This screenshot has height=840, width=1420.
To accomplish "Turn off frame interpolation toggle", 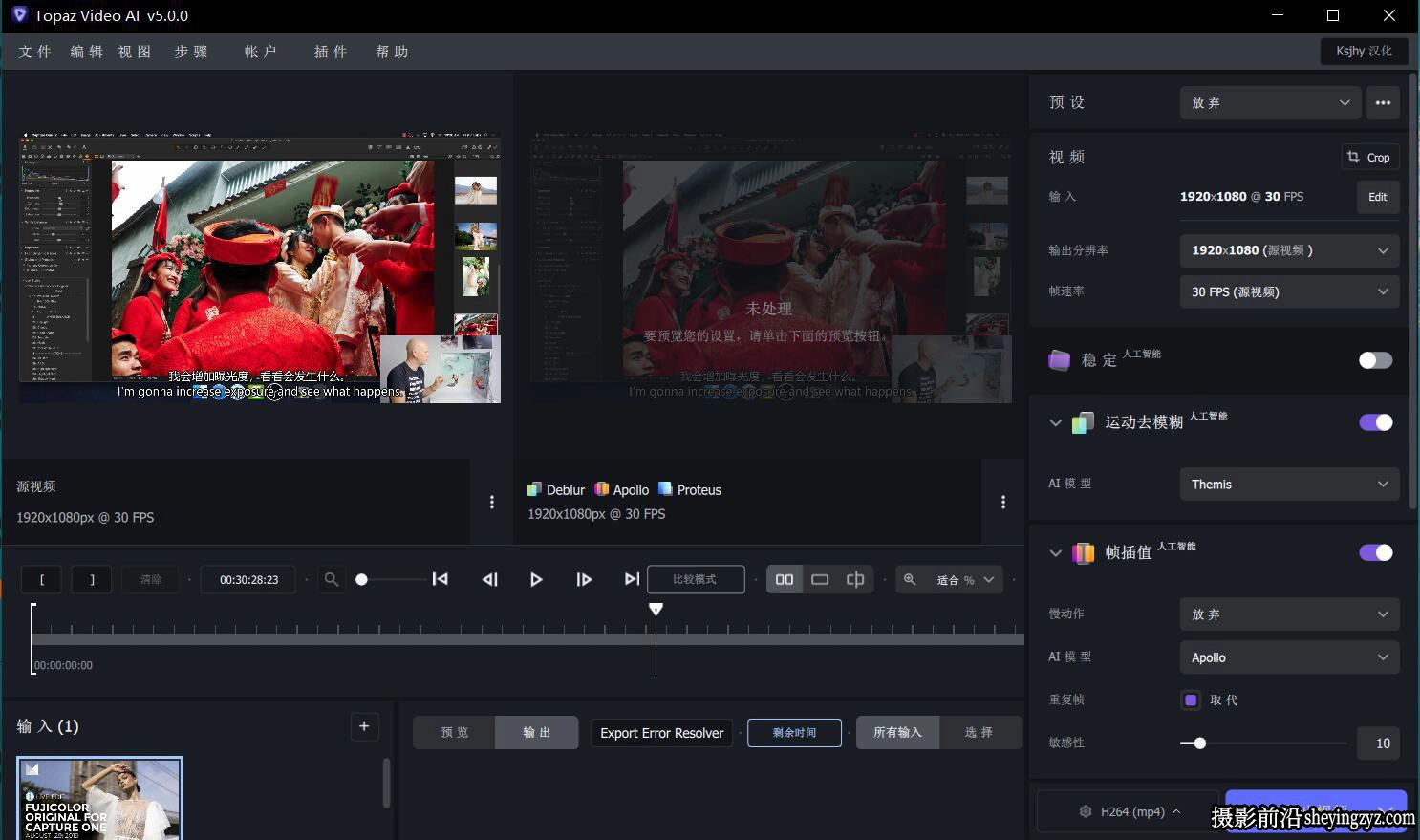I will 1376,552.
